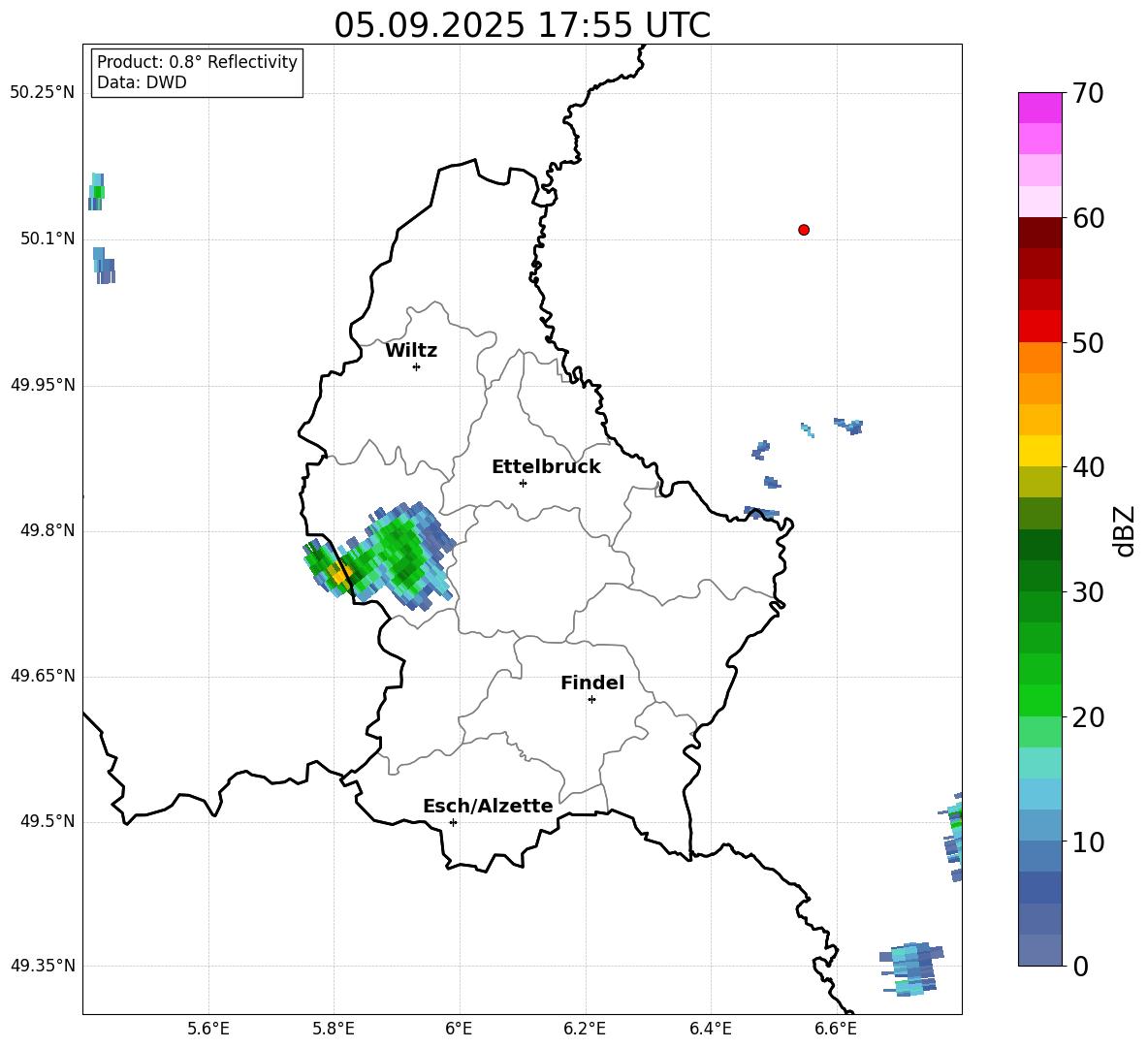Click the 30 colorbar tick label
This screenshot has width=1148, height=1048.
point(1087,592)
